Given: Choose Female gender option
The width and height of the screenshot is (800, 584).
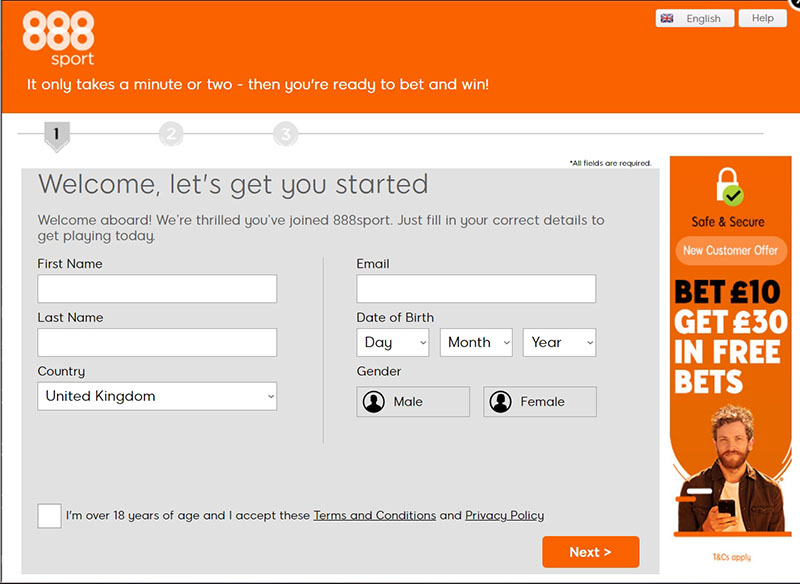Looking at the screenshot, I should pos(540,402).
